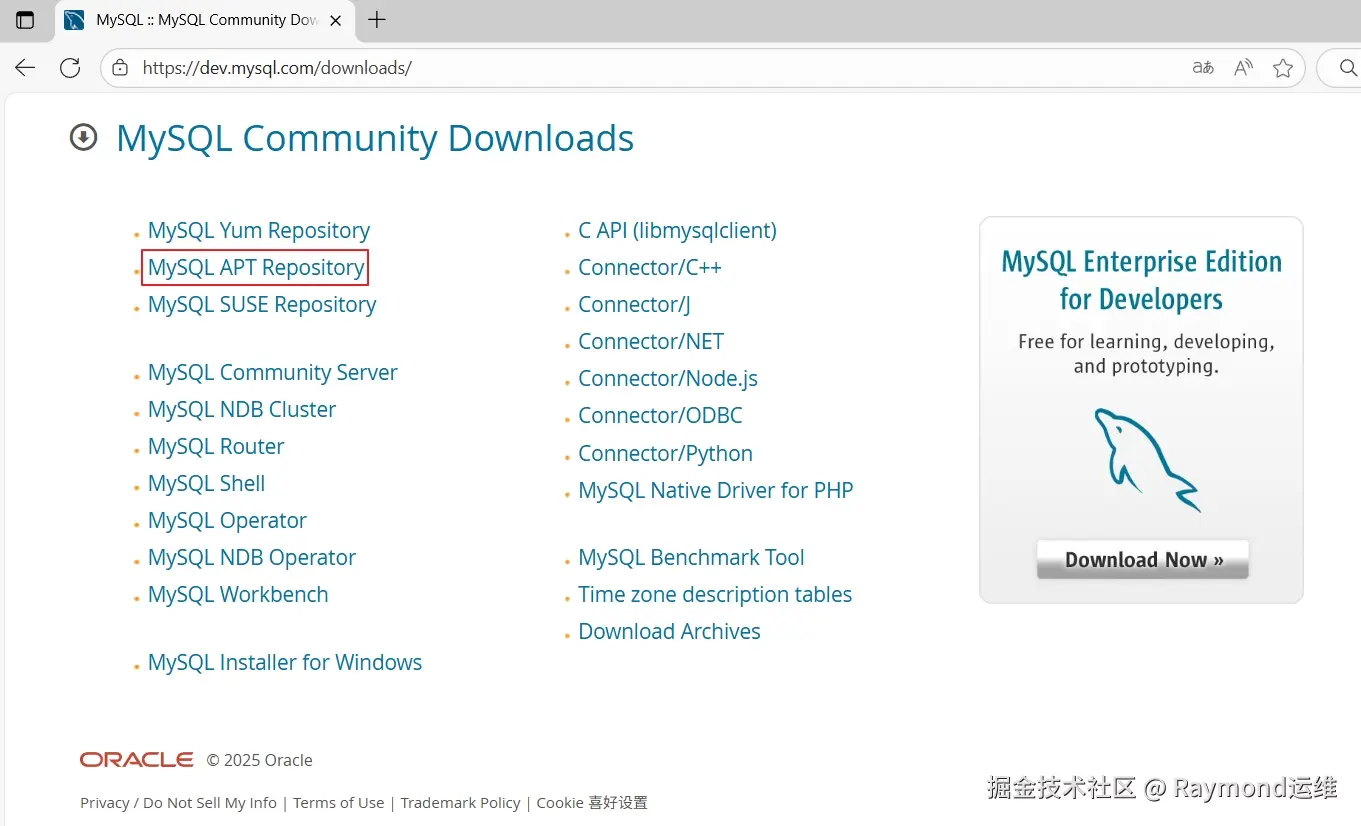Open MySQL Yum Repository link
Image resolution: width=1361 pixels, height=826 pixels.
[259, 230]
